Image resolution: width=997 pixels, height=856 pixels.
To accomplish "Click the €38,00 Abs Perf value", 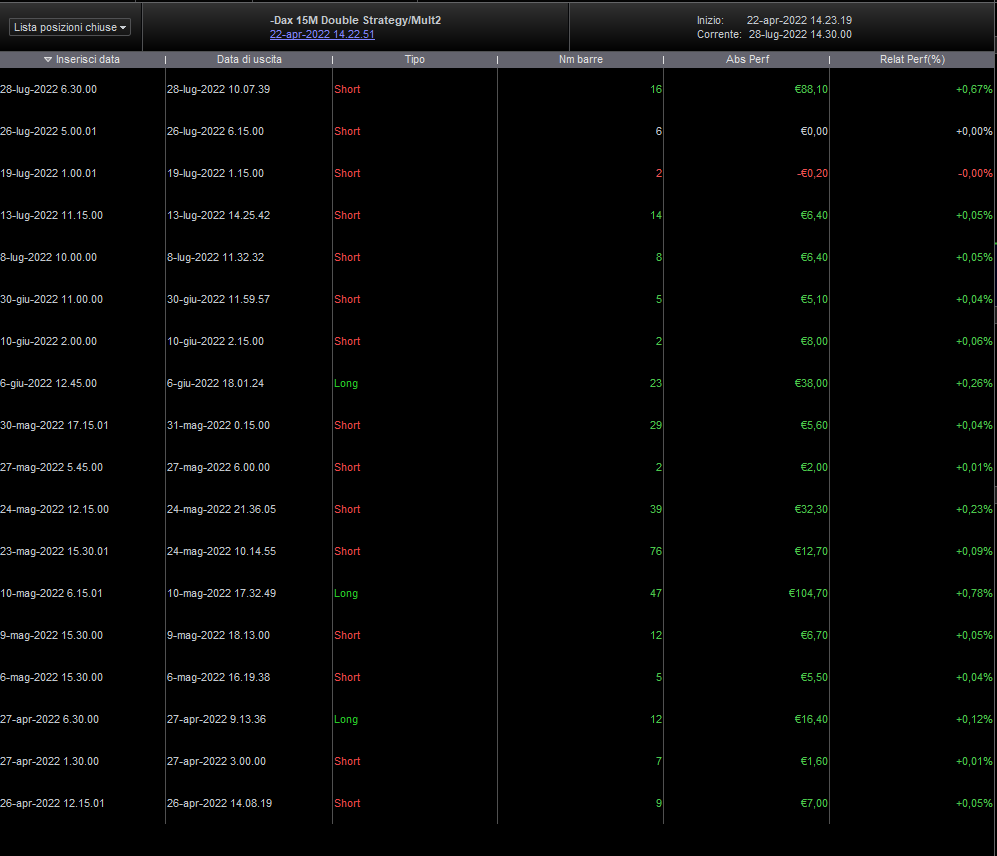I will (811, 383).
